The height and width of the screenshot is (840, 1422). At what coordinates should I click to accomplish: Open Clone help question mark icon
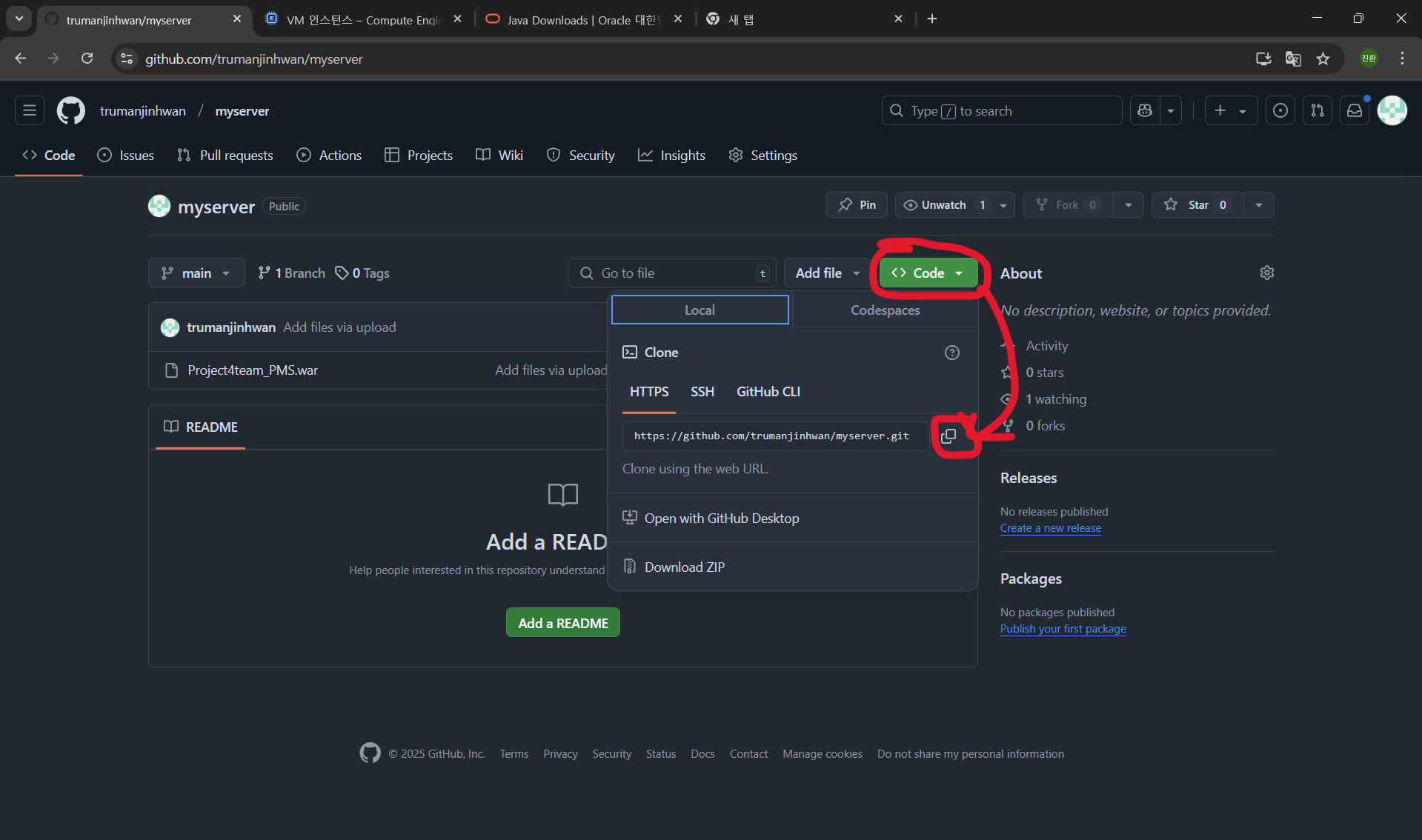pyautogui.click(x=951, y=353)
